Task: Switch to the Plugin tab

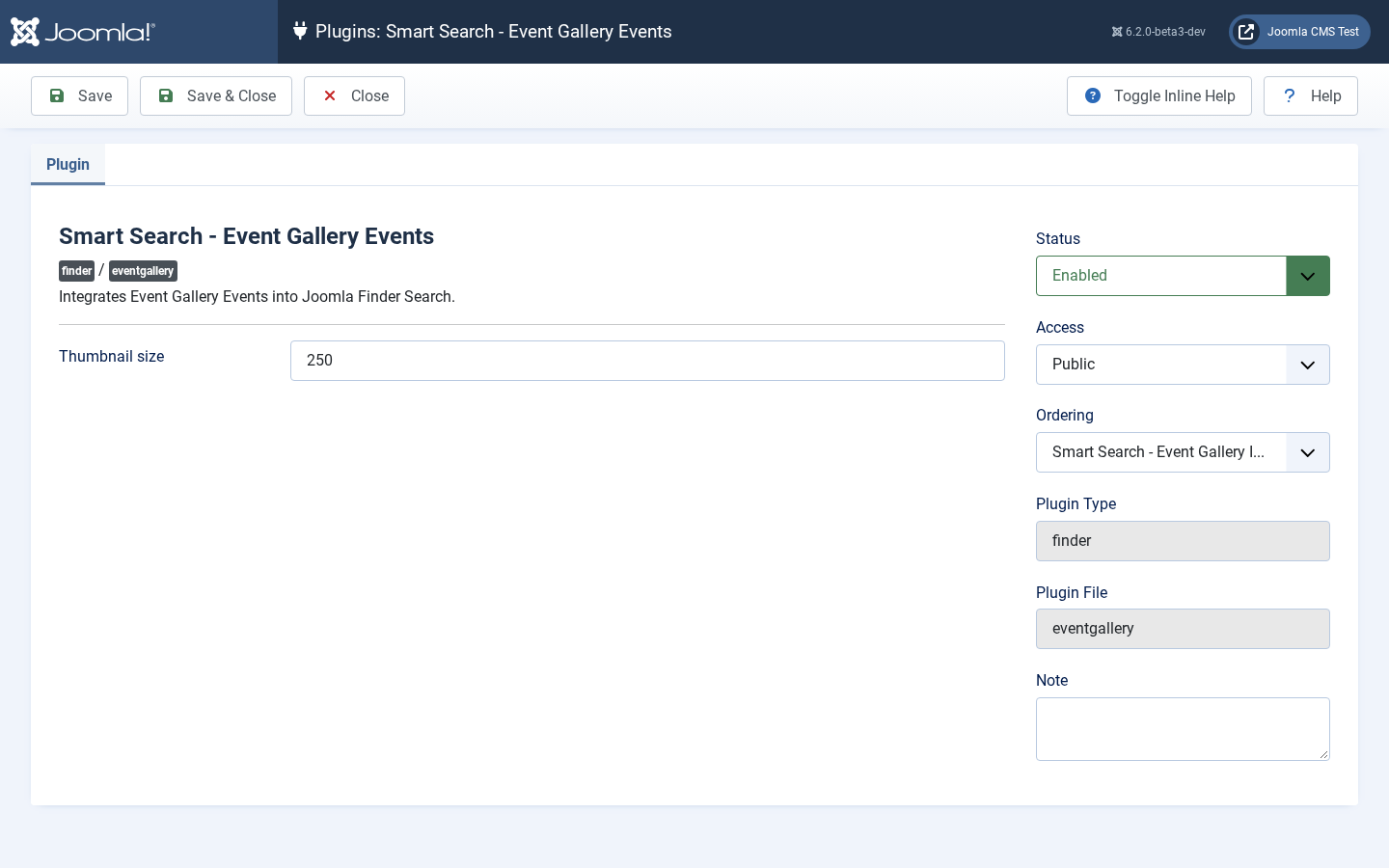Action: click(x=68, y=164)
